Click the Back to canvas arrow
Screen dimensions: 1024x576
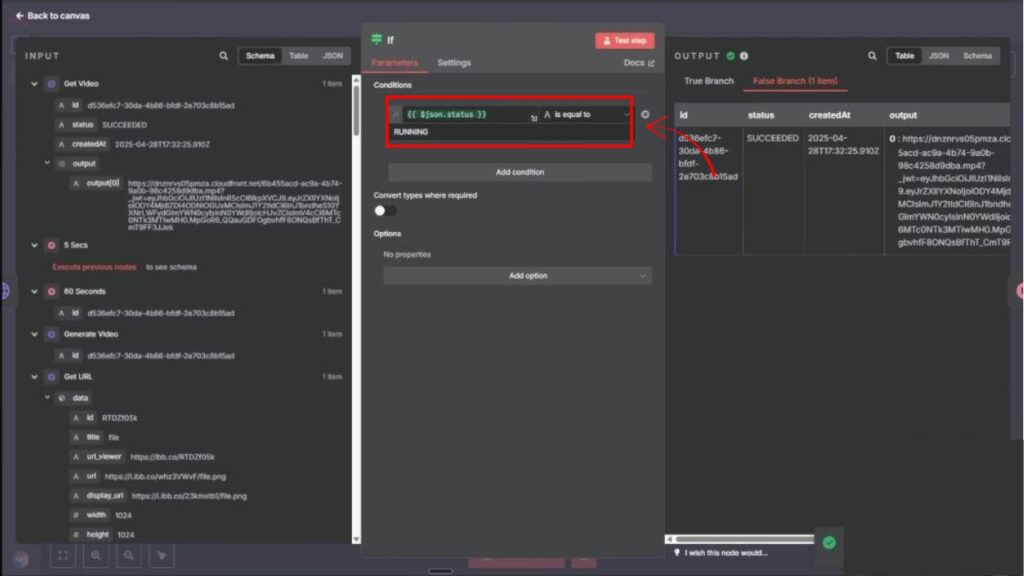pos(20,16)
